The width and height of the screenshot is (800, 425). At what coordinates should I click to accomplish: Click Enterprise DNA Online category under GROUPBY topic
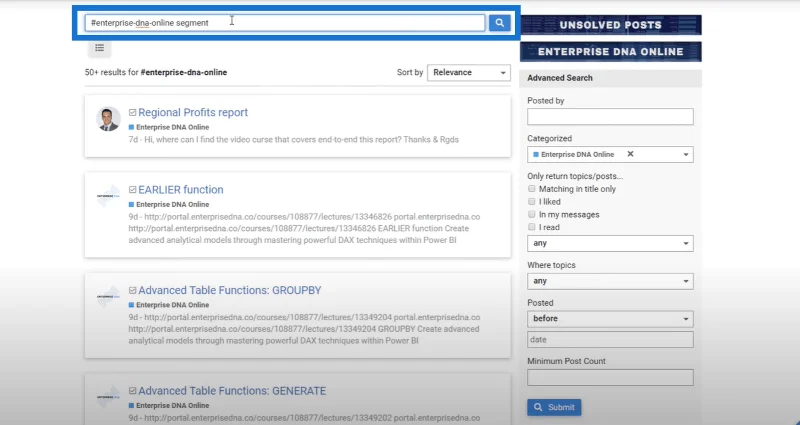pos(169,305)
